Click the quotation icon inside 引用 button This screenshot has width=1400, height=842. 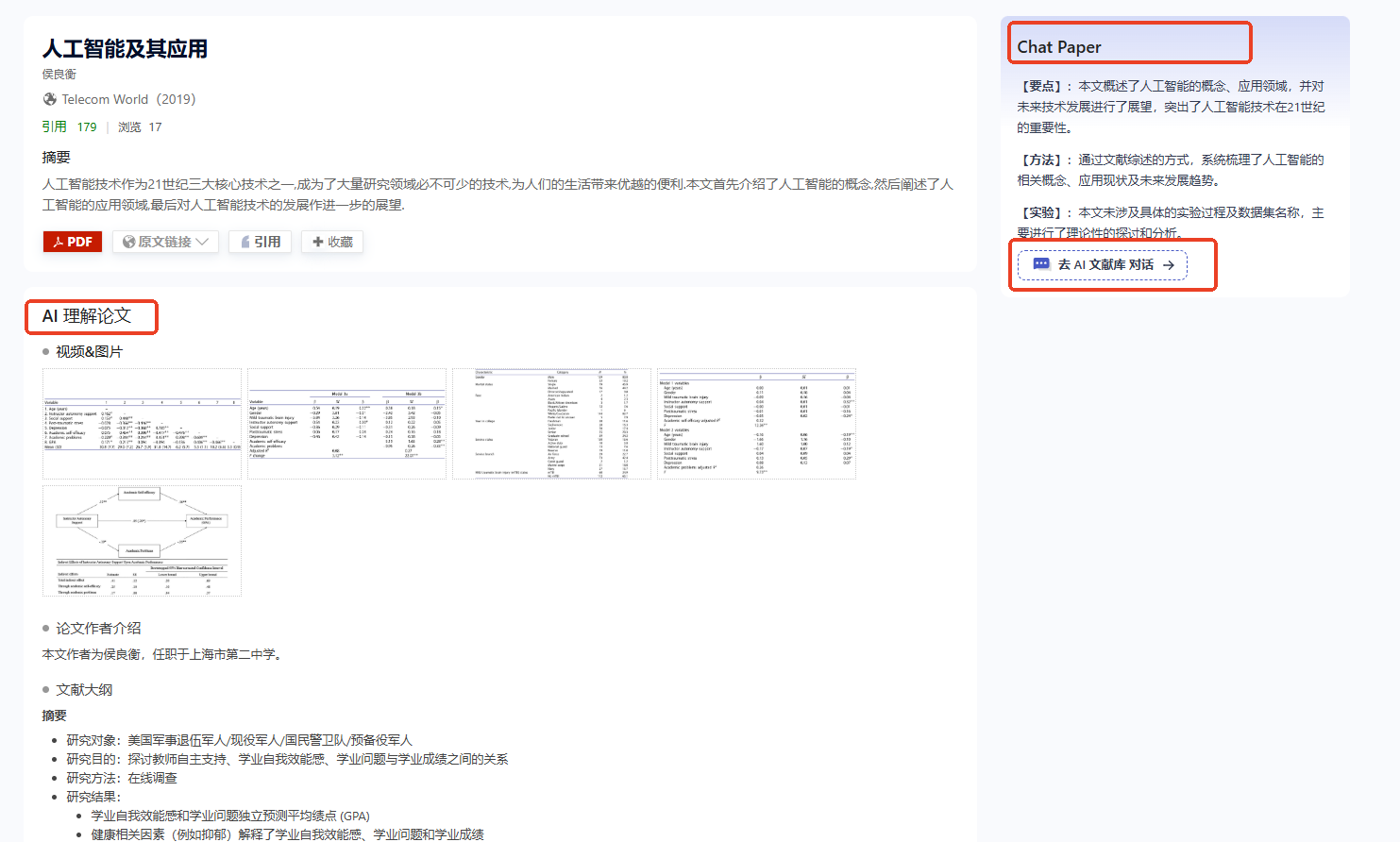tap(245, 241)
